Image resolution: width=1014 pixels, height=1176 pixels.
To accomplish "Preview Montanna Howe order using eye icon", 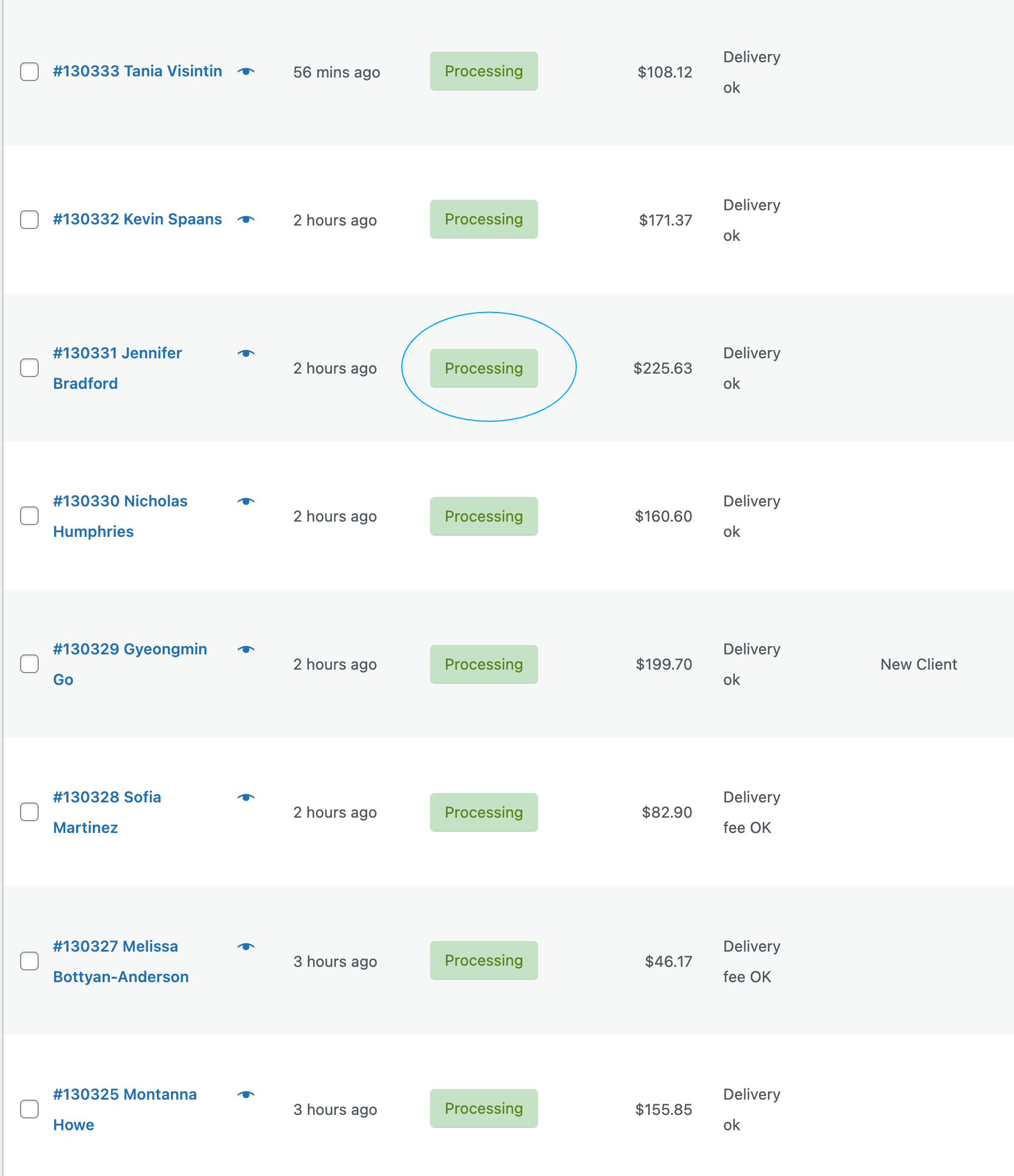I will pyautogui.click(x=246, y=1095).
